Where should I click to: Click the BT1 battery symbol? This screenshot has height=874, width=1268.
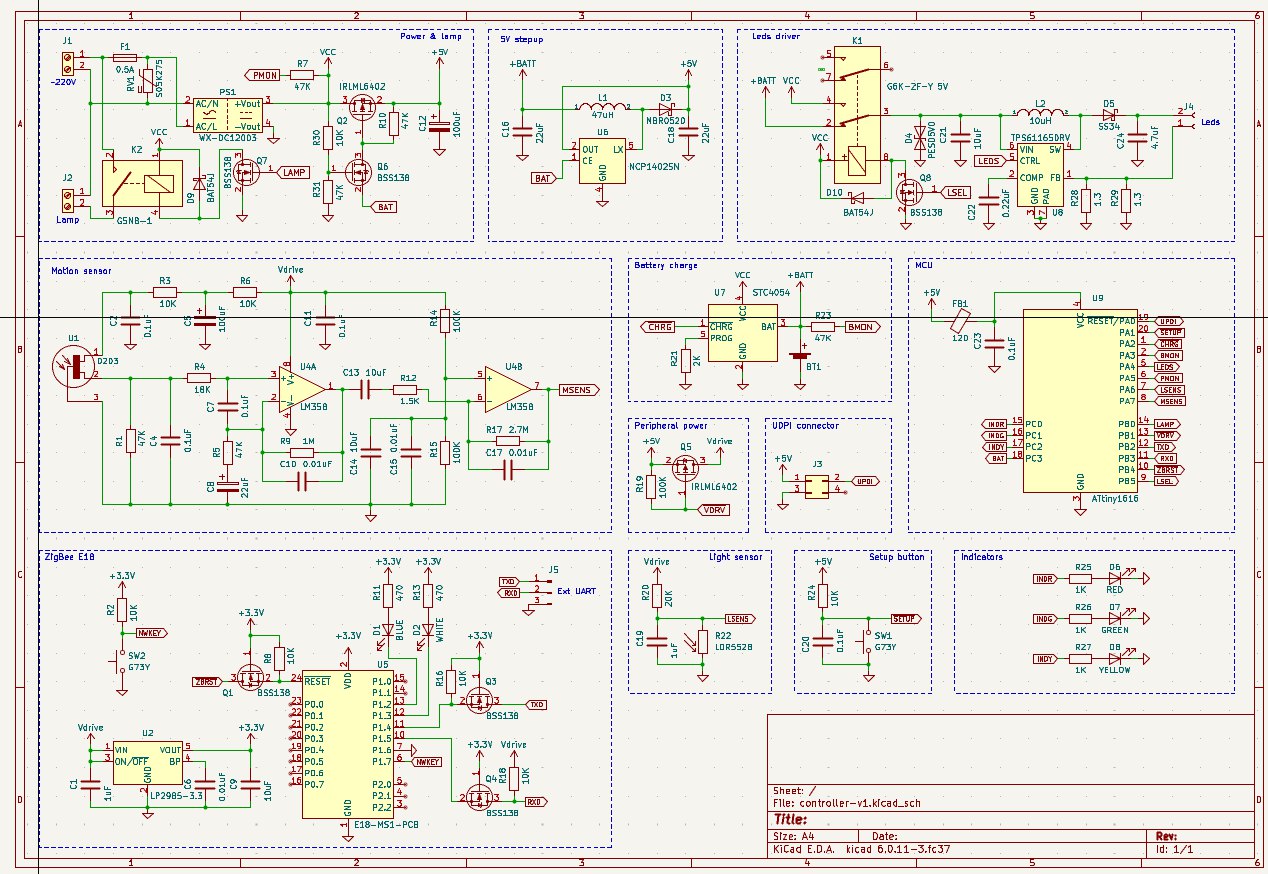point(800,354)
